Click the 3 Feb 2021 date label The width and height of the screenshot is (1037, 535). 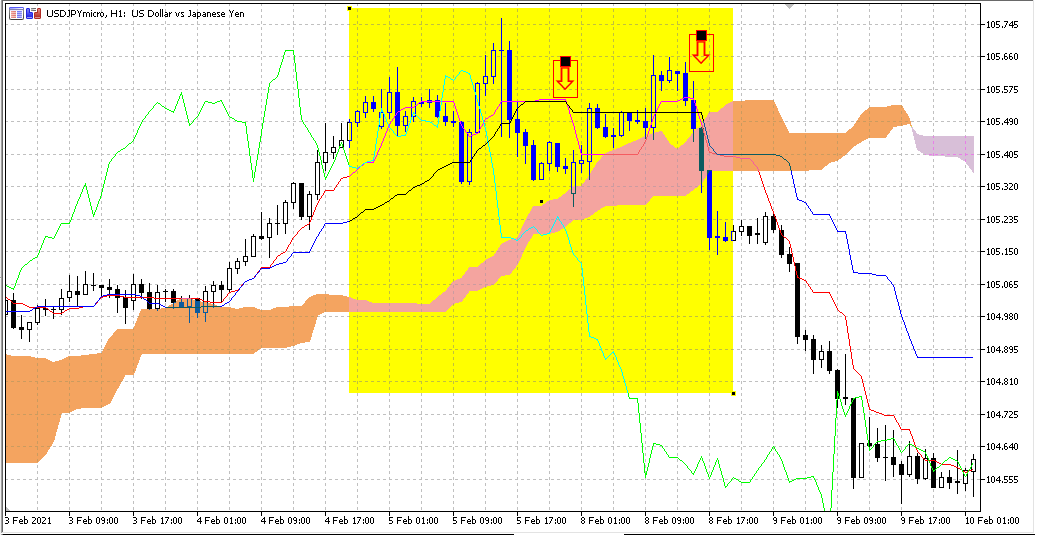[27, 521]
